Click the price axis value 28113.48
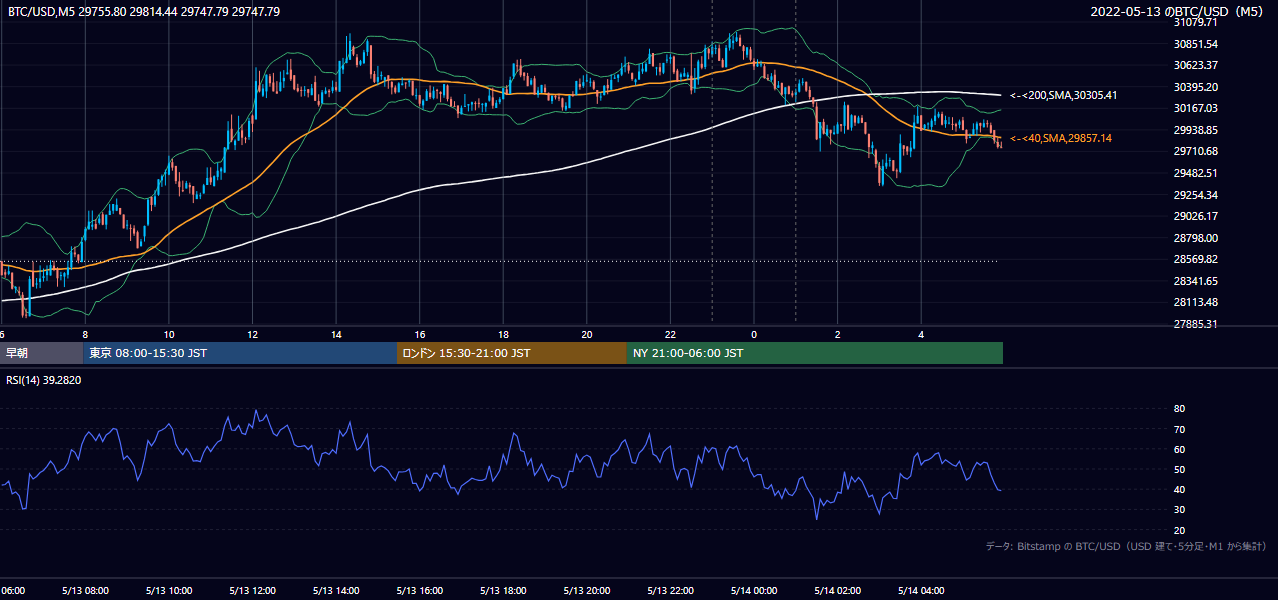The height and width of the screenshot is (600, 1278). tap(1195, 303)
